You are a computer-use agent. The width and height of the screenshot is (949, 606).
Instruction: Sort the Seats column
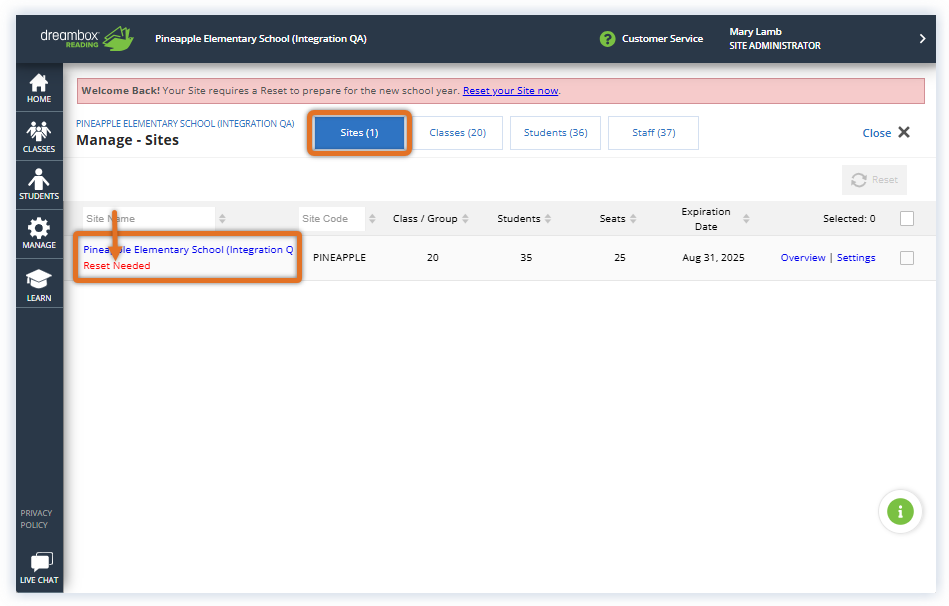pyautogui.click(x=633, y=219)
